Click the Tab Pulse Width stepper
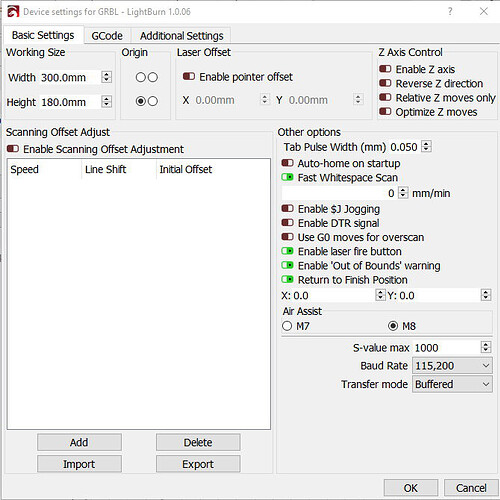500x500 pixels. coord(426,146)
